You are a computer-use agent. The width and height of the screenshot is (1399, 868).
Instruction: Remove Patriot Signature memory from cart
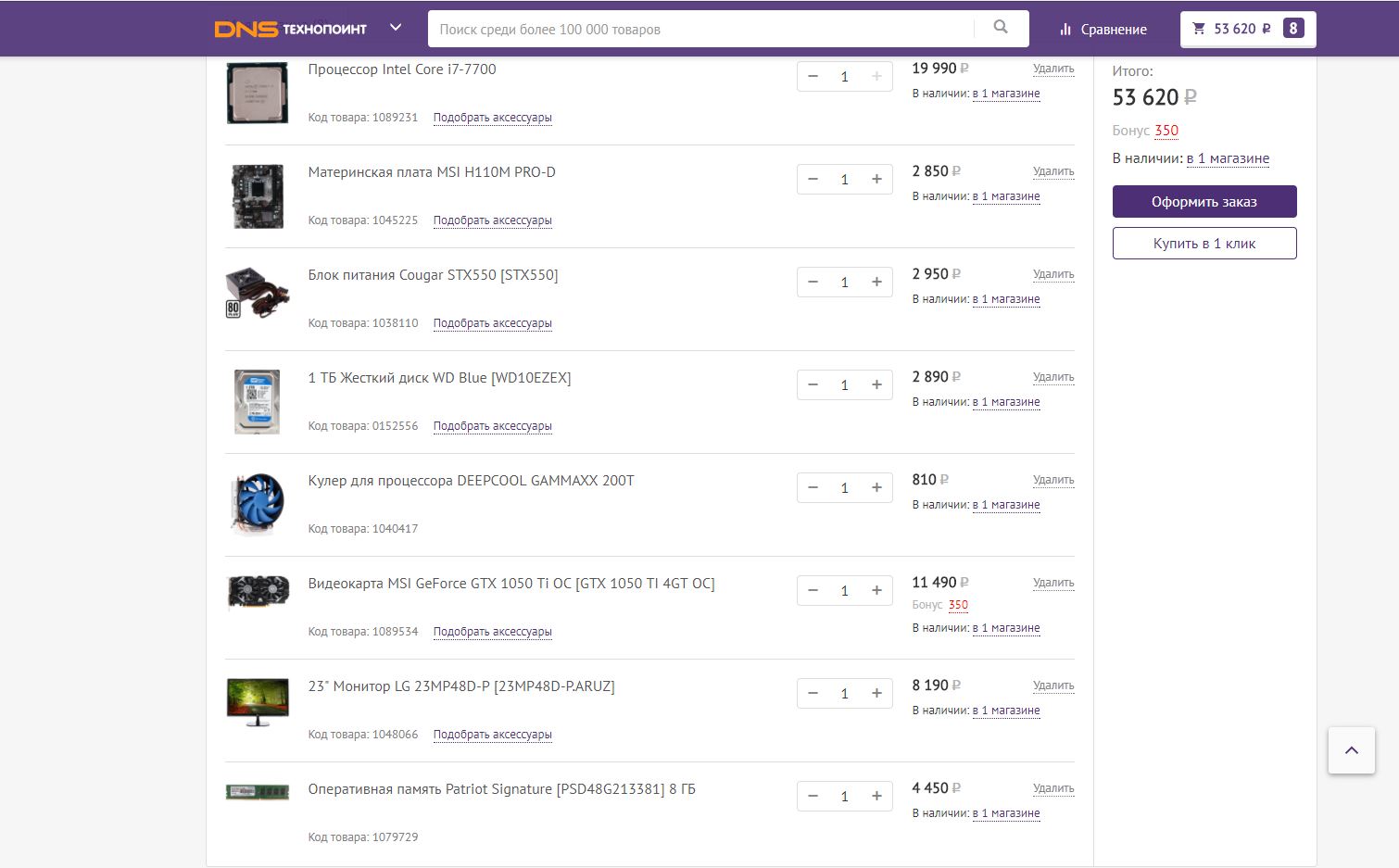1053,789
